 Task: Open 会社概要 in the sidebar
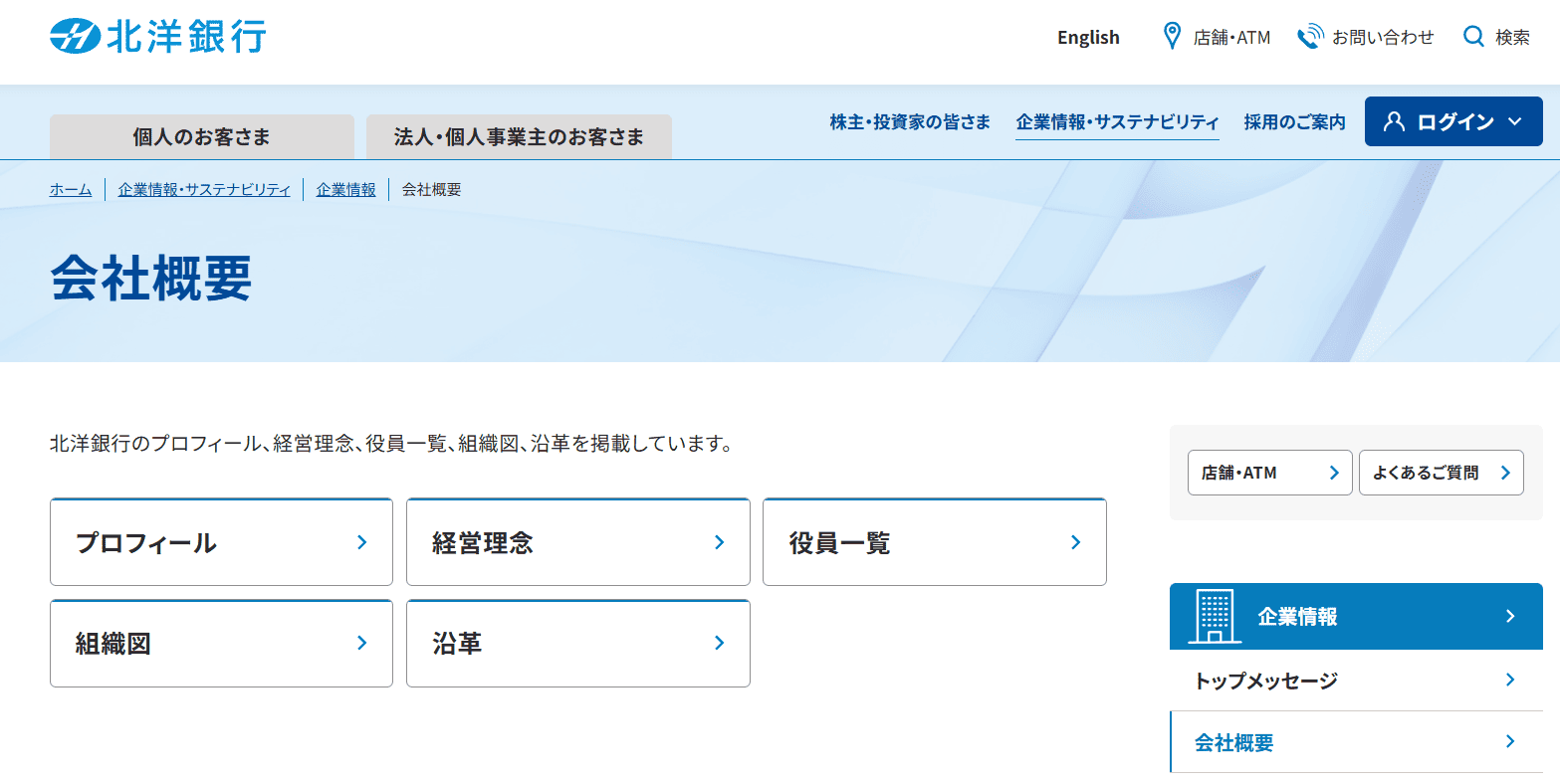(x=1356, y=742)
